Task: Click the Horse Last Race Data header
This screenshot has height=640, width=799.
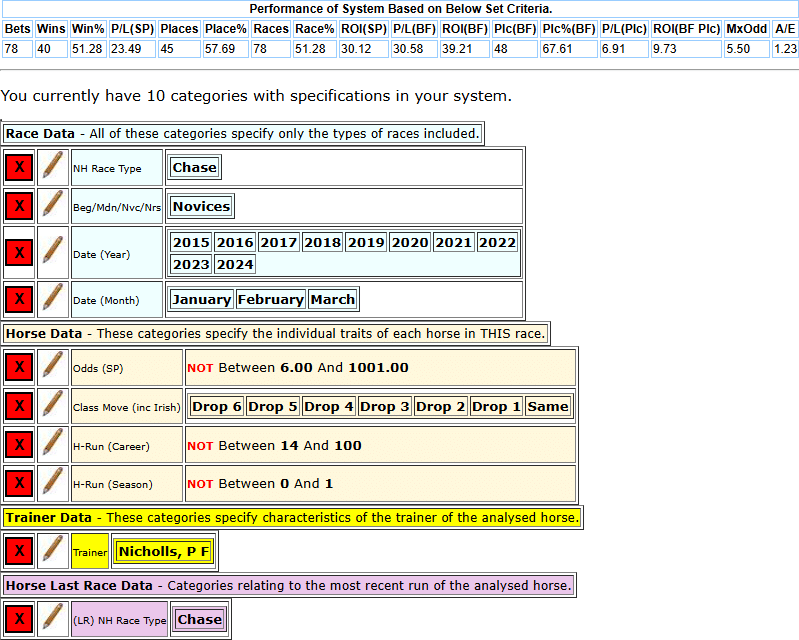Action: pyautogui.click(x=289, y=585)
